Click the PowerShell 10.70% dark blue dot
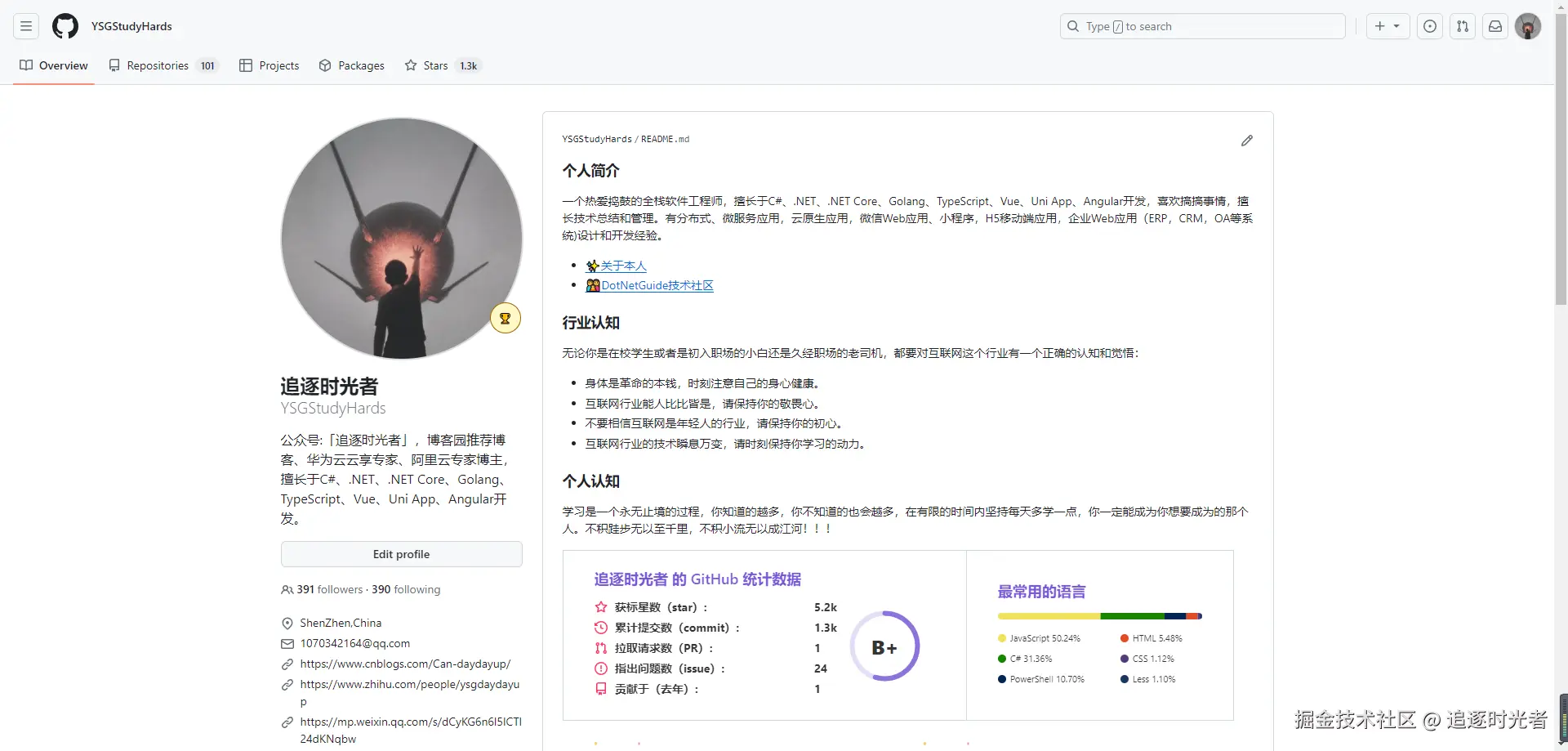The width and height of the screenshot is (1568, 751). click(1002, 679)
